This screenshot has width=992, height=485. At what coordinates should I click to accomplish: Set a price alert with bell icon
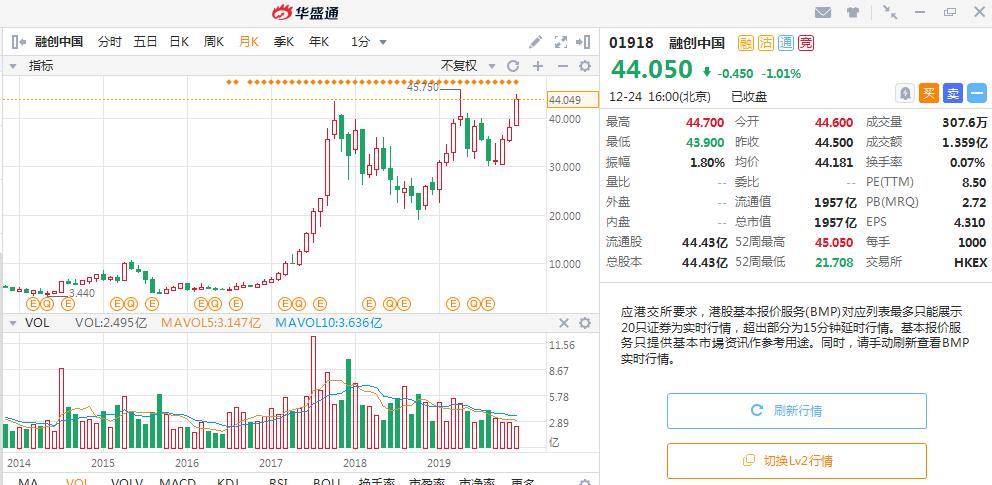coord(905,94)
